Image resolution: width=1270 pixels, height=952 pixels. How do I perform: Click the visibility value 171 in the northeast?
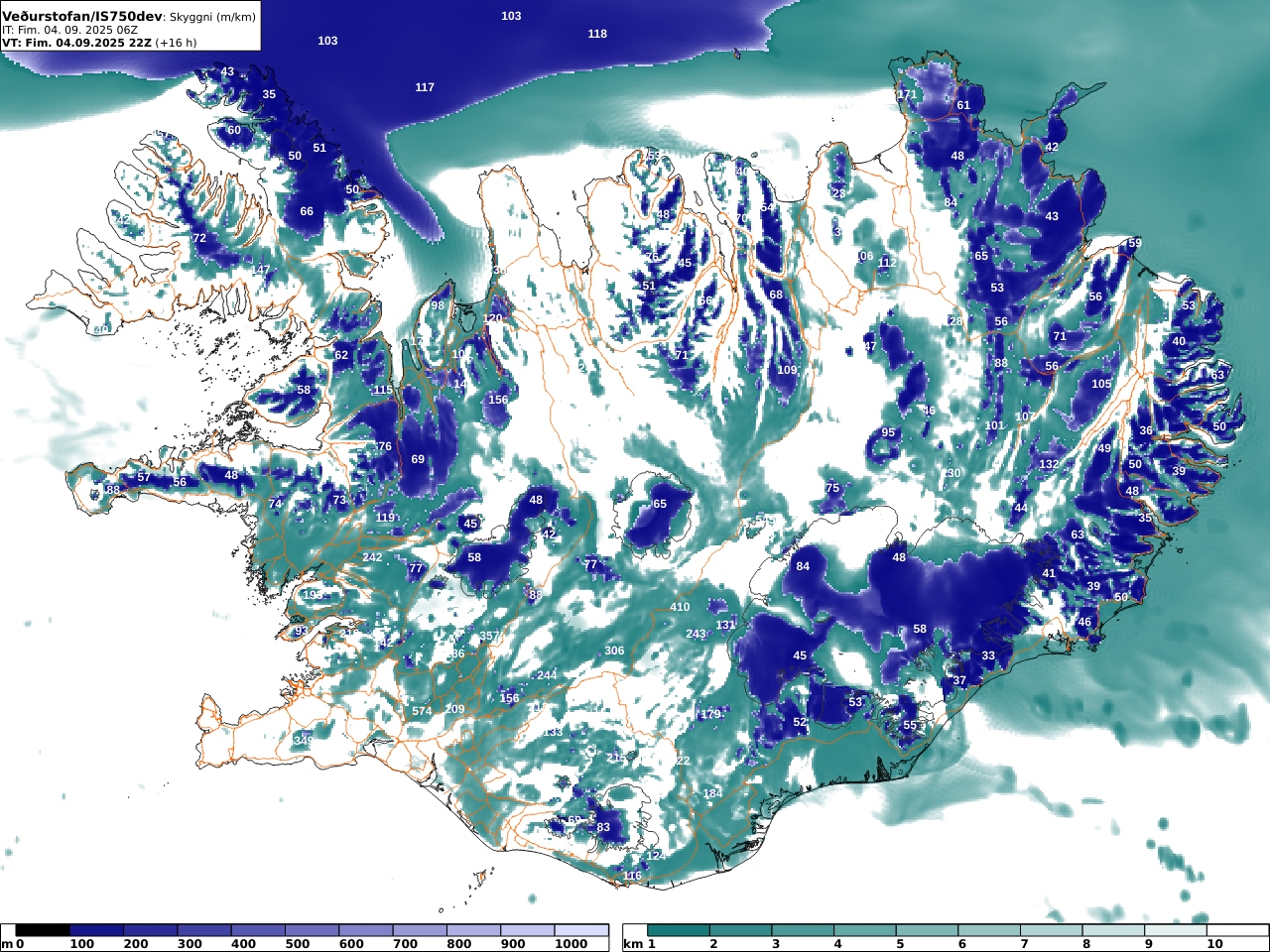click(x=907, y=94)
